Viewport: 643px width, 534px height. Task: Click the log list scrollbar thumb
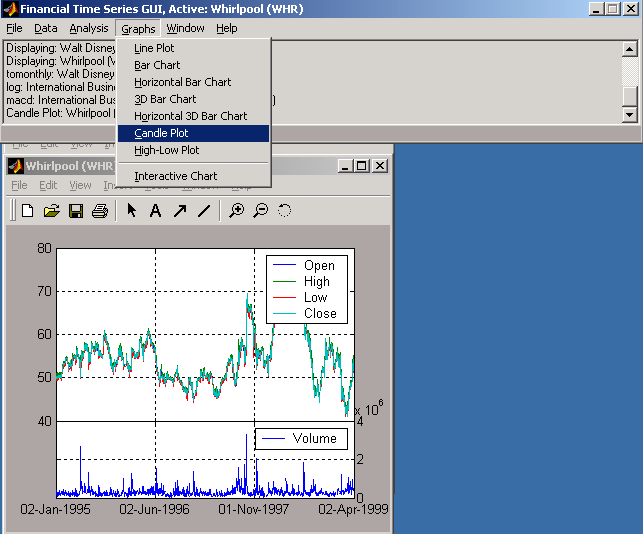pos(629,96)
